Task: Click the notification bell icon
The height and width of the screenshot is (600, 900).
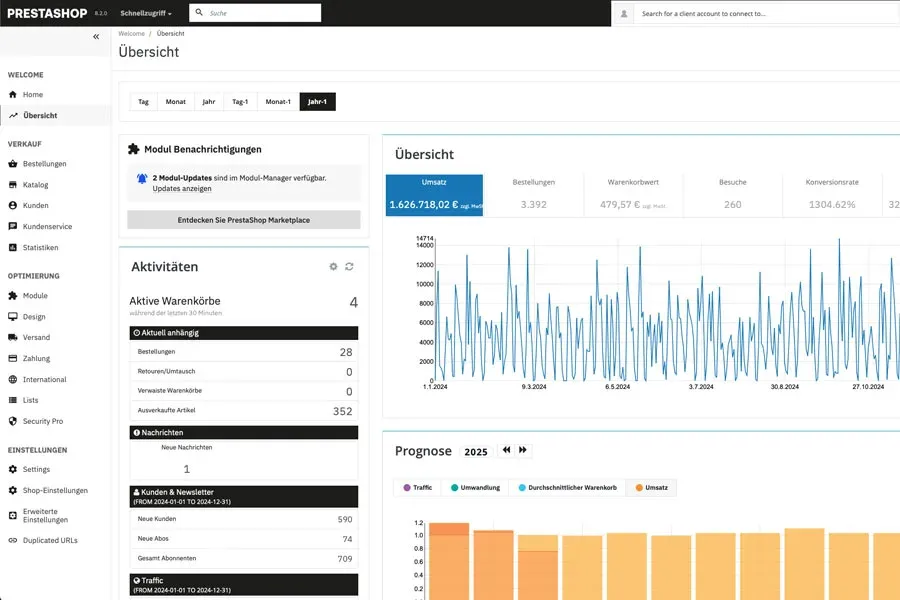Action: click(x=142, y=179)
